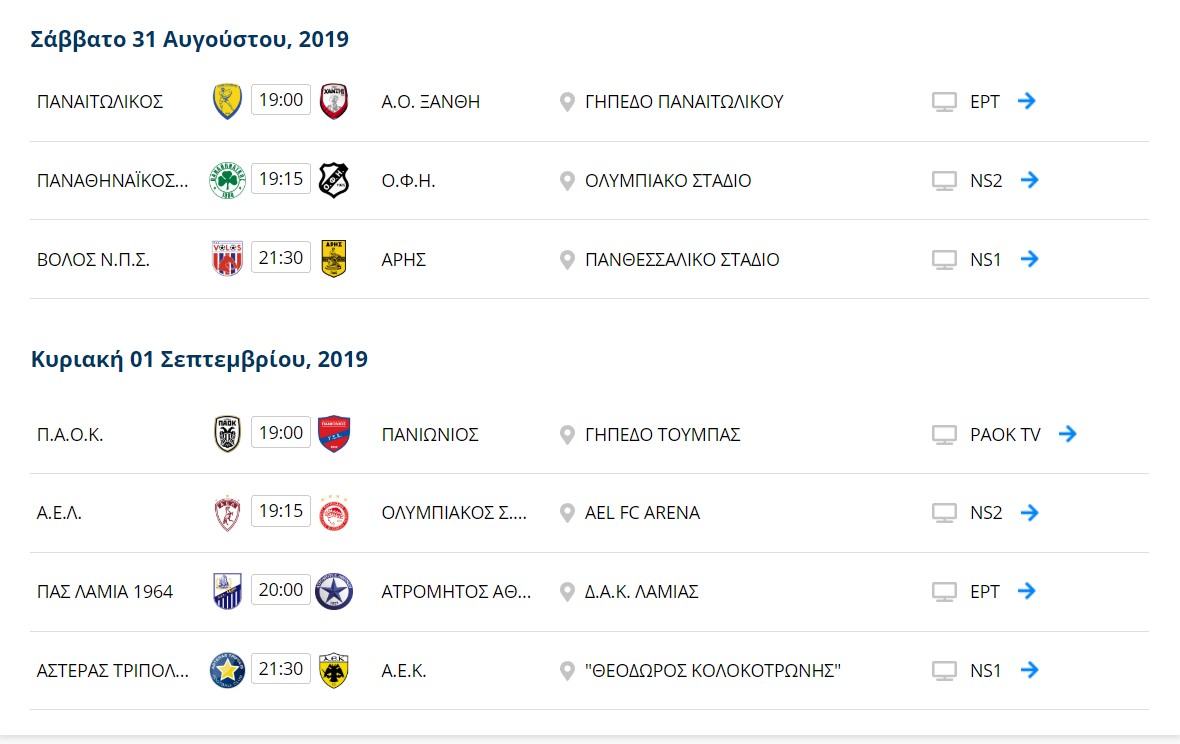
Task: Click the O.Φ.H. black and white crest
Action: 333,181
